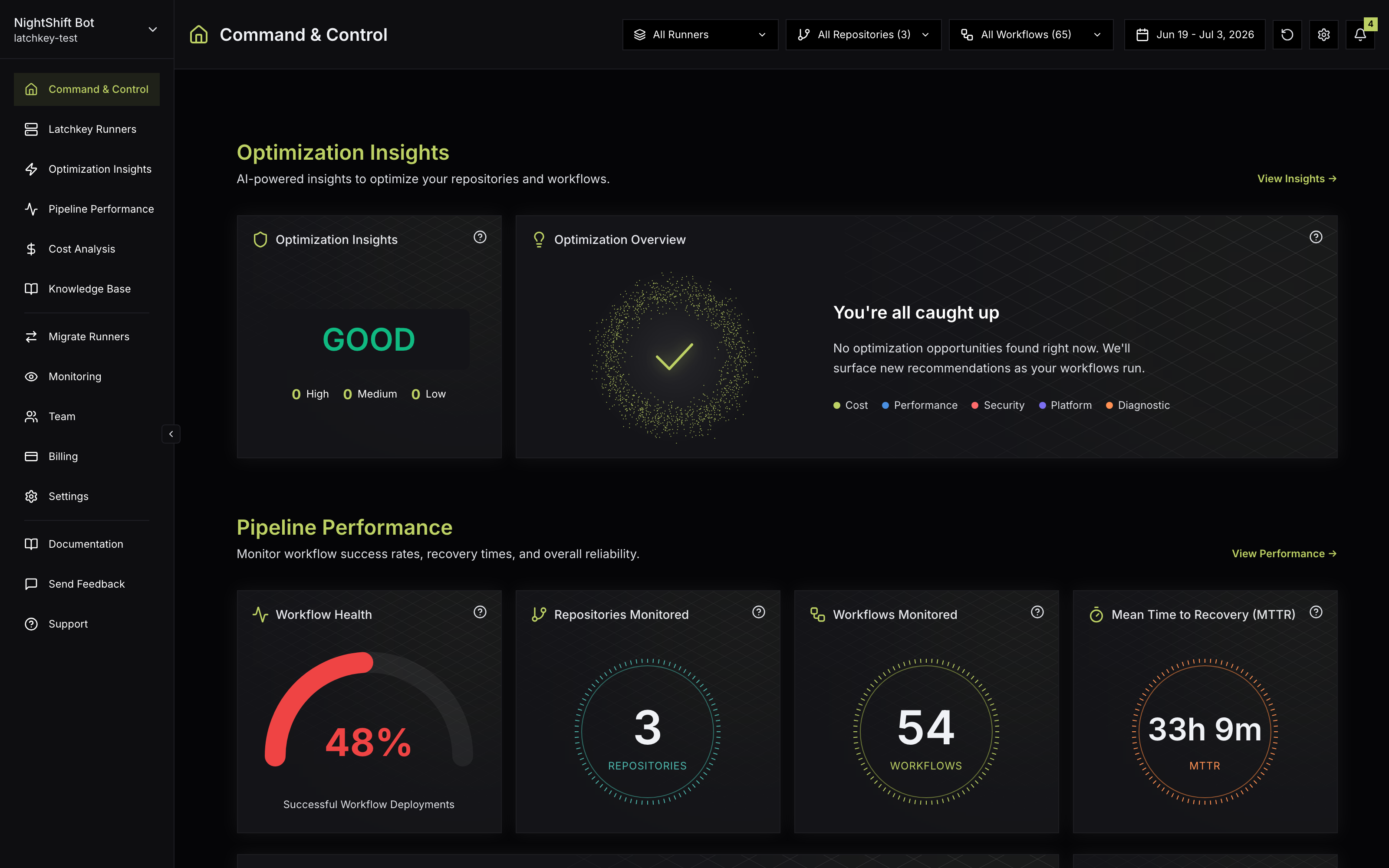Open Cost Analysis page
The width and height of the screenshot is (1389, 868).
[x=87, y=249]
